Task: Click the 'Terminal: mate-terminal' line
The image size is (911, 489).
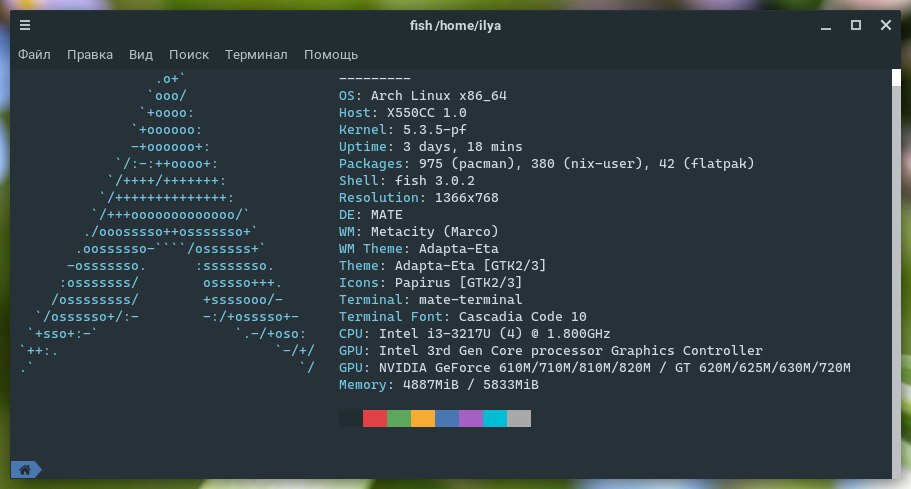Action: [x=431, y=300]
